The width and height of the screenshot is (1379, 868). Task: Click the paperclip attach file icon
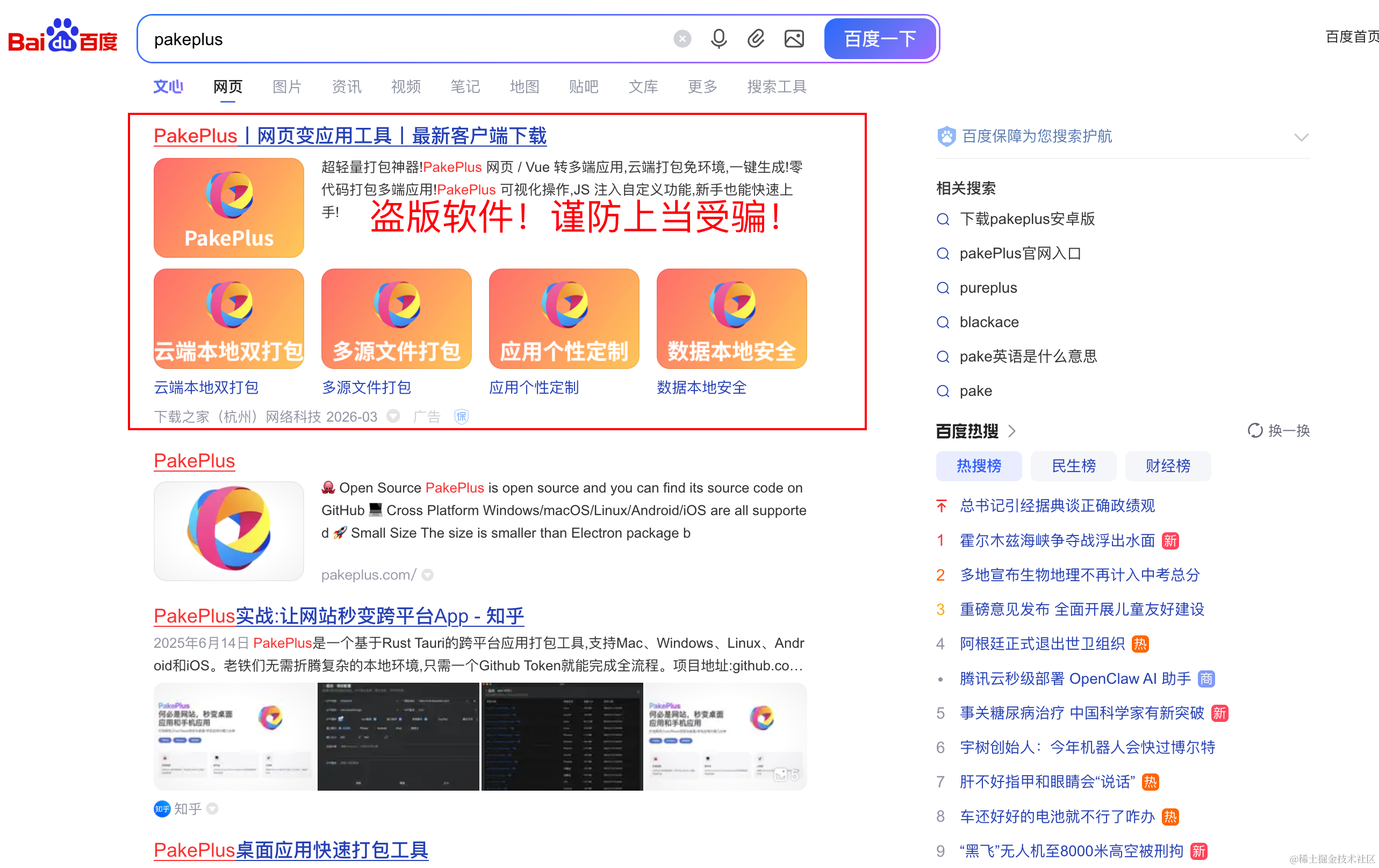[x=756, y=39]
